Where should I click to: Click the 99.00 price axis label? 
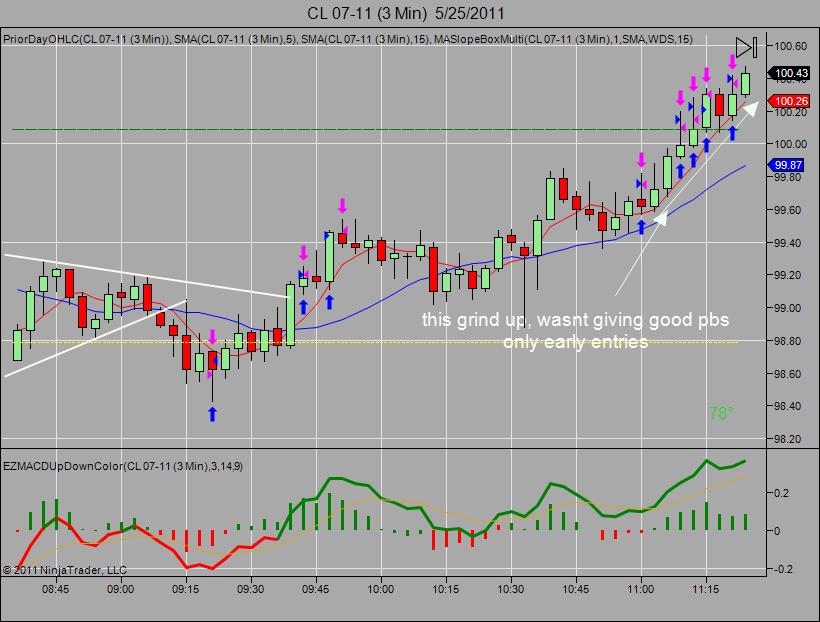pyautogui.click(x=788, y=308)
